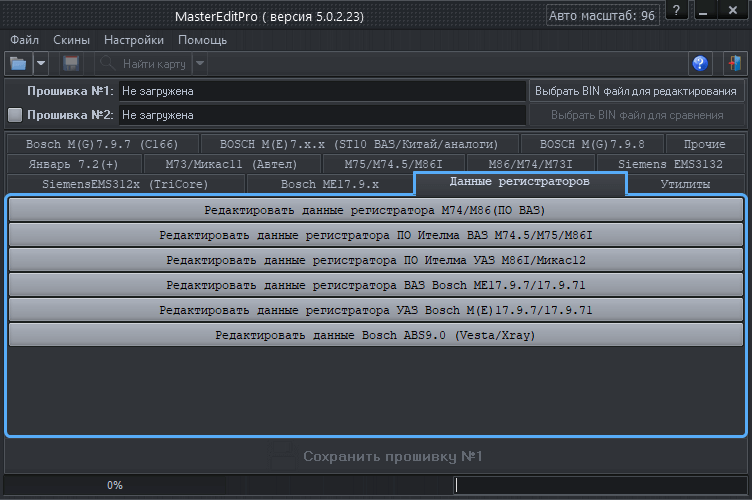Expand the dropdown arrow beside the folder icon

[41, 64]
